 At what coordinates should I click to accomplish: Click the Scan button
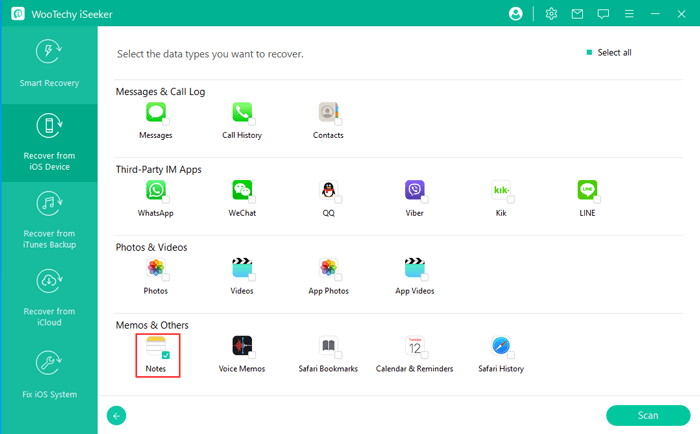pos(648,415)
